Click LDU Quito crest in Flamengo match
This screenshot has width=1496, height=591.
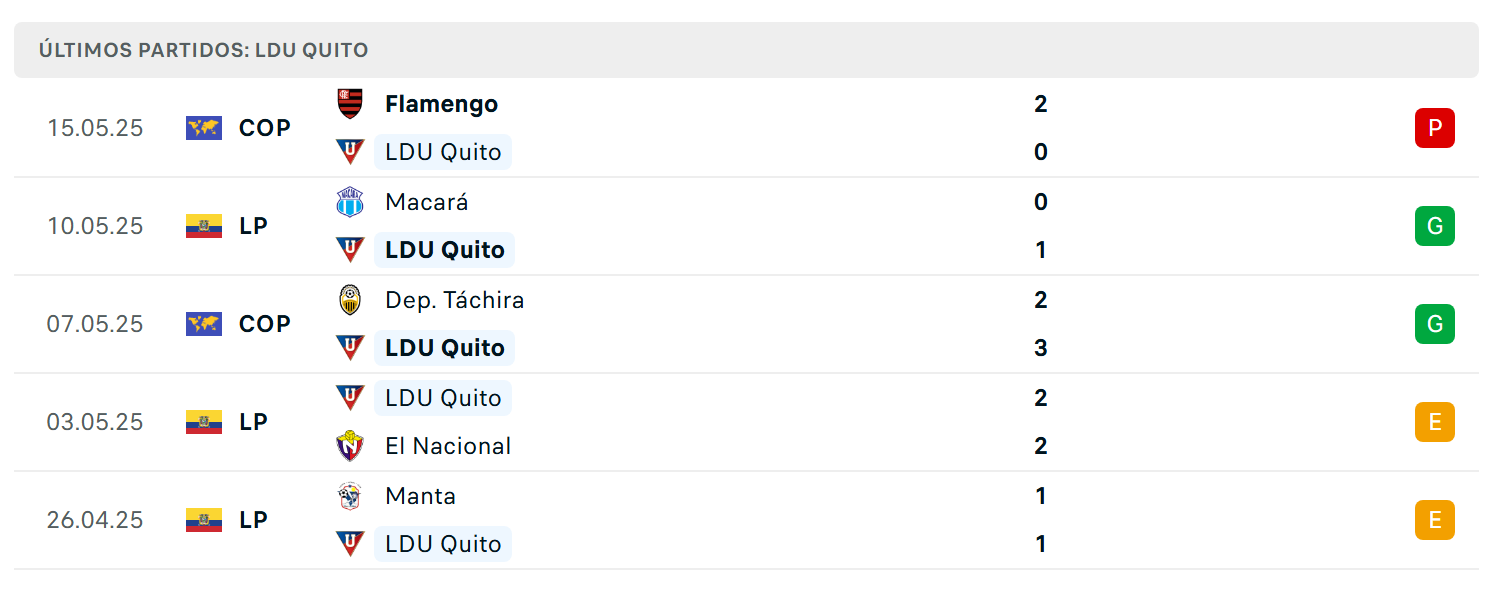(x=350, y=152)
